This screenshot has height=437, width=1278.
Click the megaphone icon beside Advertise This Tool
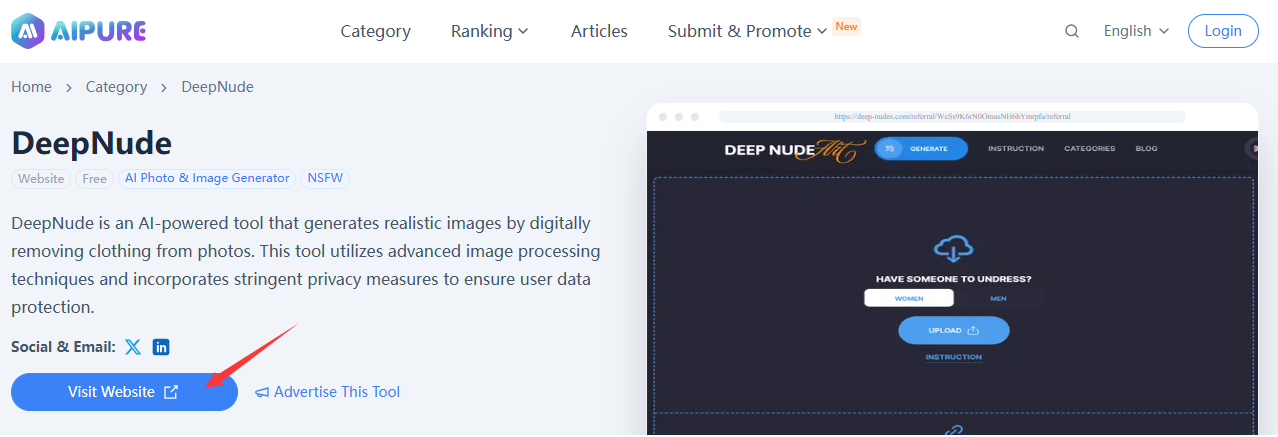(262, 392)
